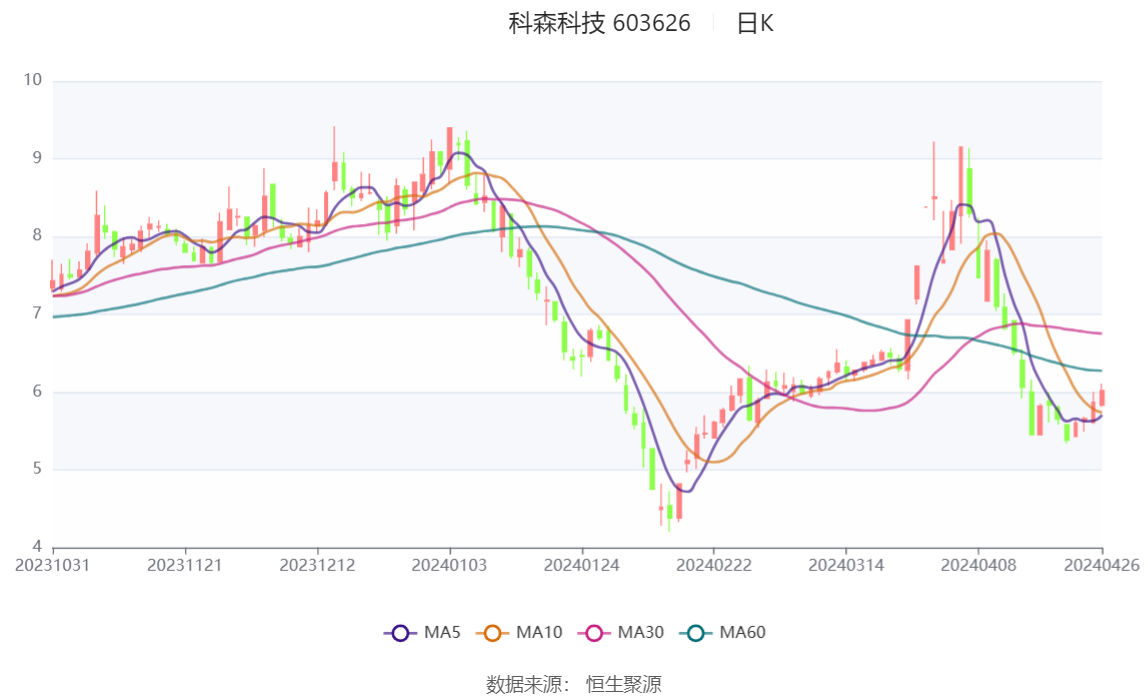Click the x-axis date 20240103

(x=450, y=566)
